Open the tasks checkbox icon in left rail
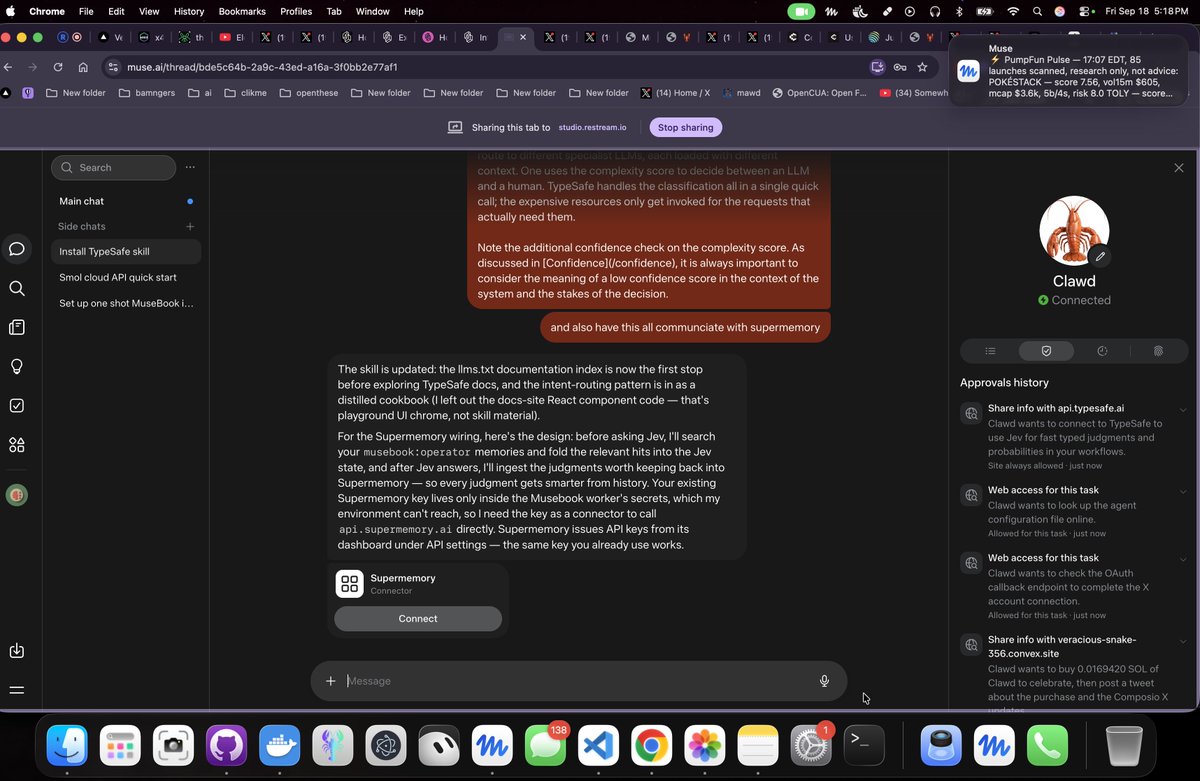 tap(17, 406)
